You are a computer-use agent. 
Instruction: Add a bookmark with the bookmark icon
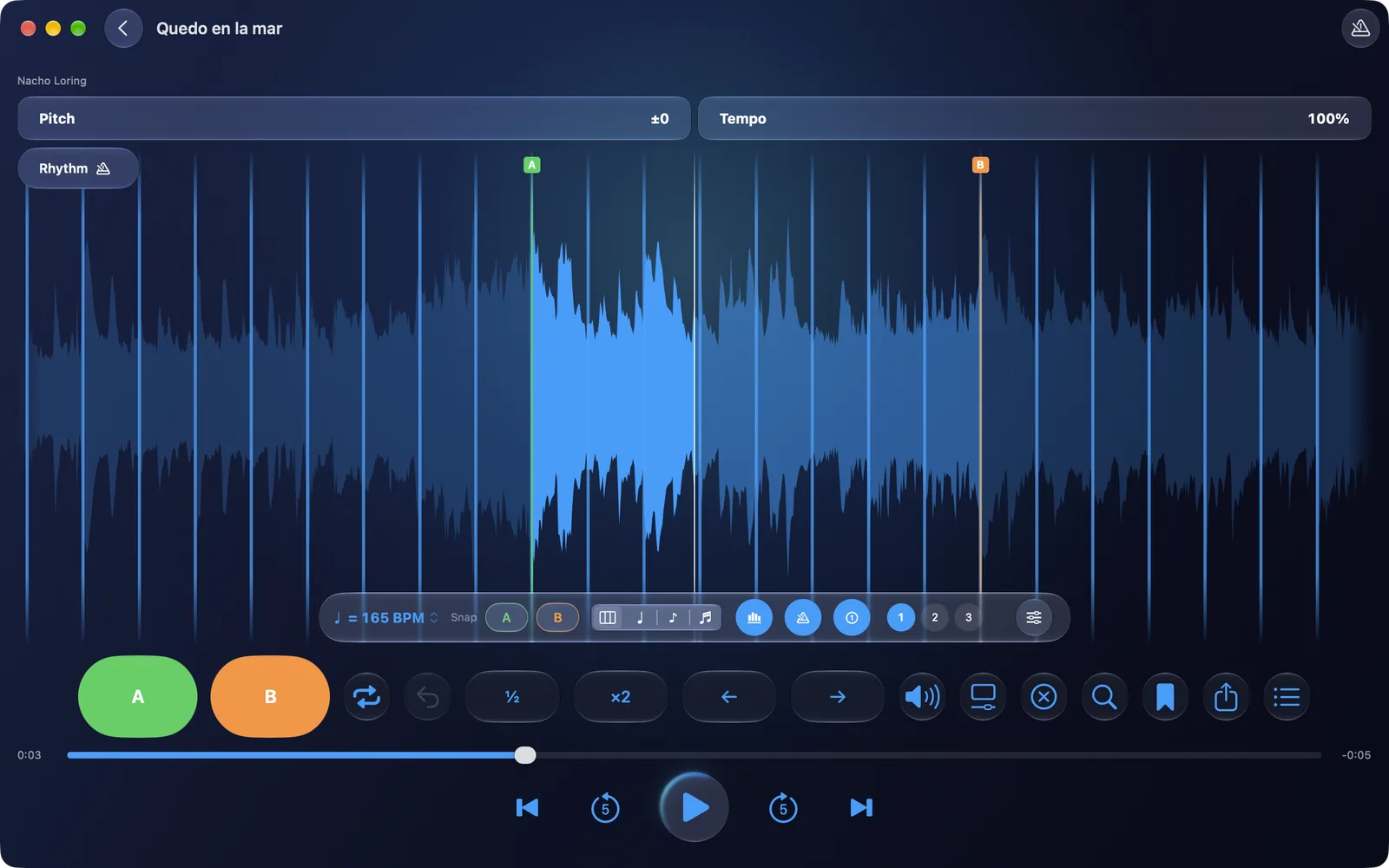1165,696
